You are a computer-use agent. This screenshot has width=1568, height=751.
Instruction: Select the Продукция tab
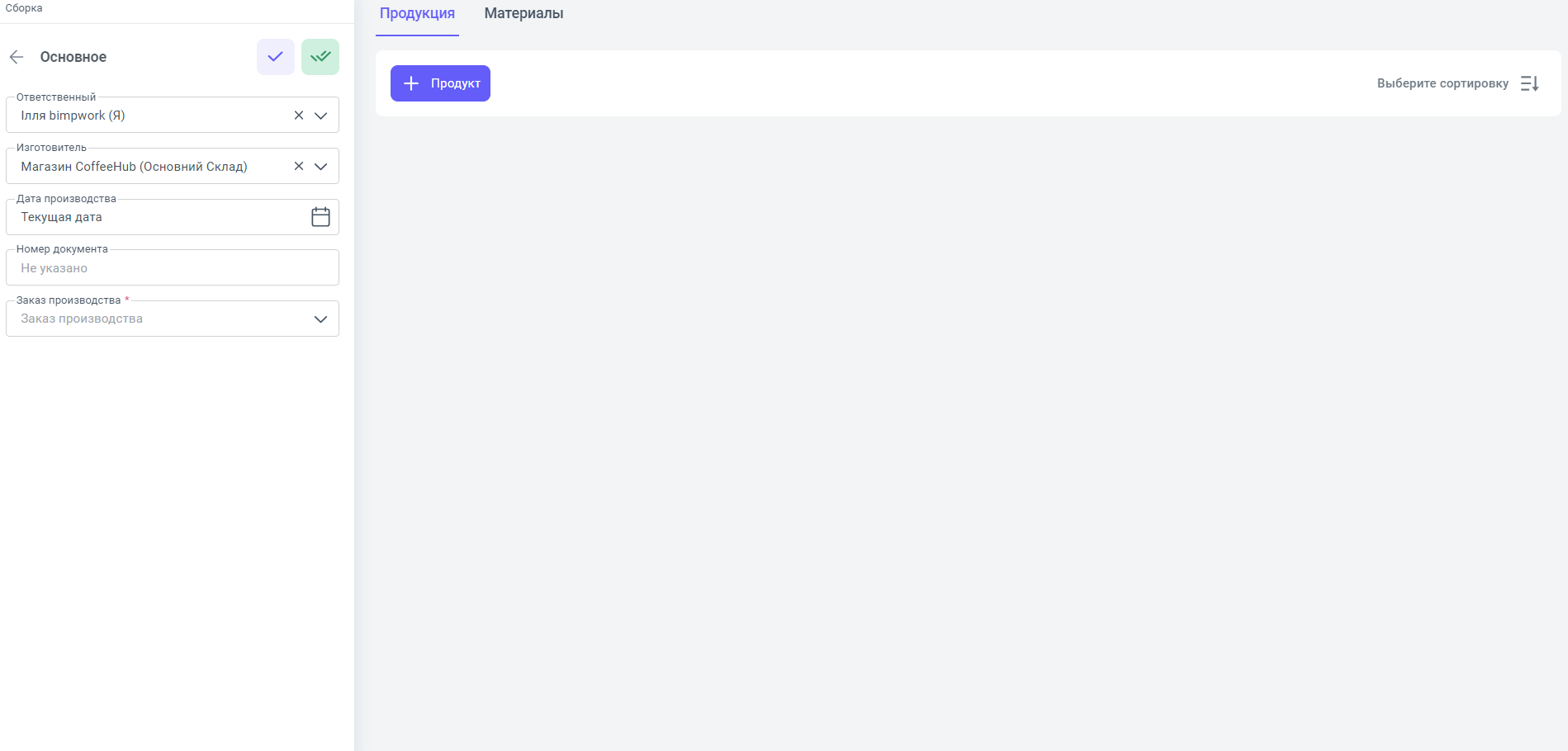coord(417,14)
